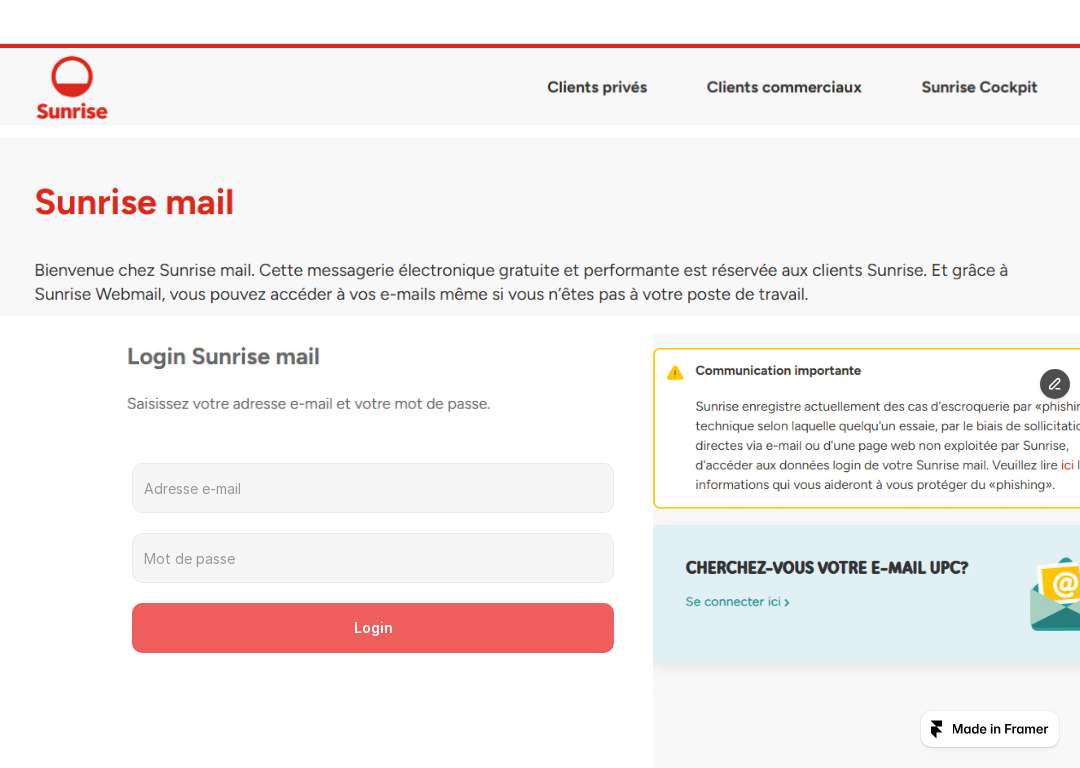This screenshot has width=1080, height=768.
Task: Focus the Mot de passe field
Action: [x=373, y=558]
